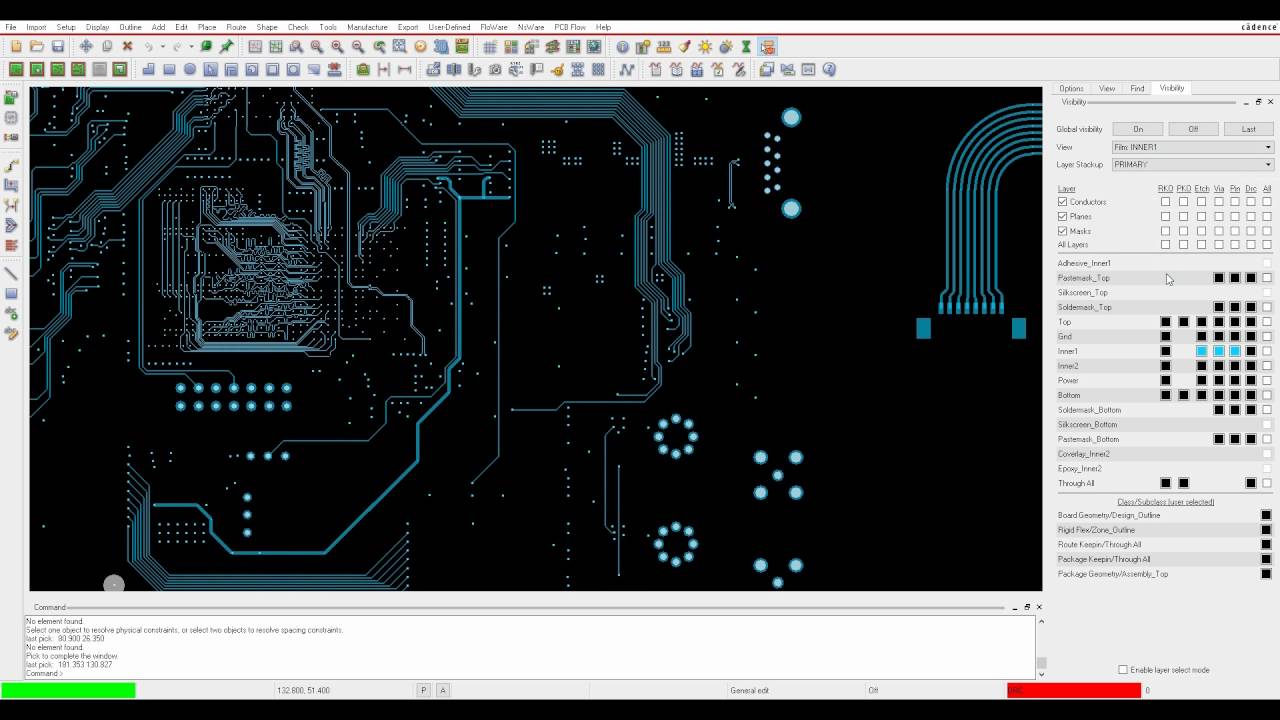Turn global visibility On
The height and width of the screenshot is (720, 1280).
click(x=1138, y=129)
